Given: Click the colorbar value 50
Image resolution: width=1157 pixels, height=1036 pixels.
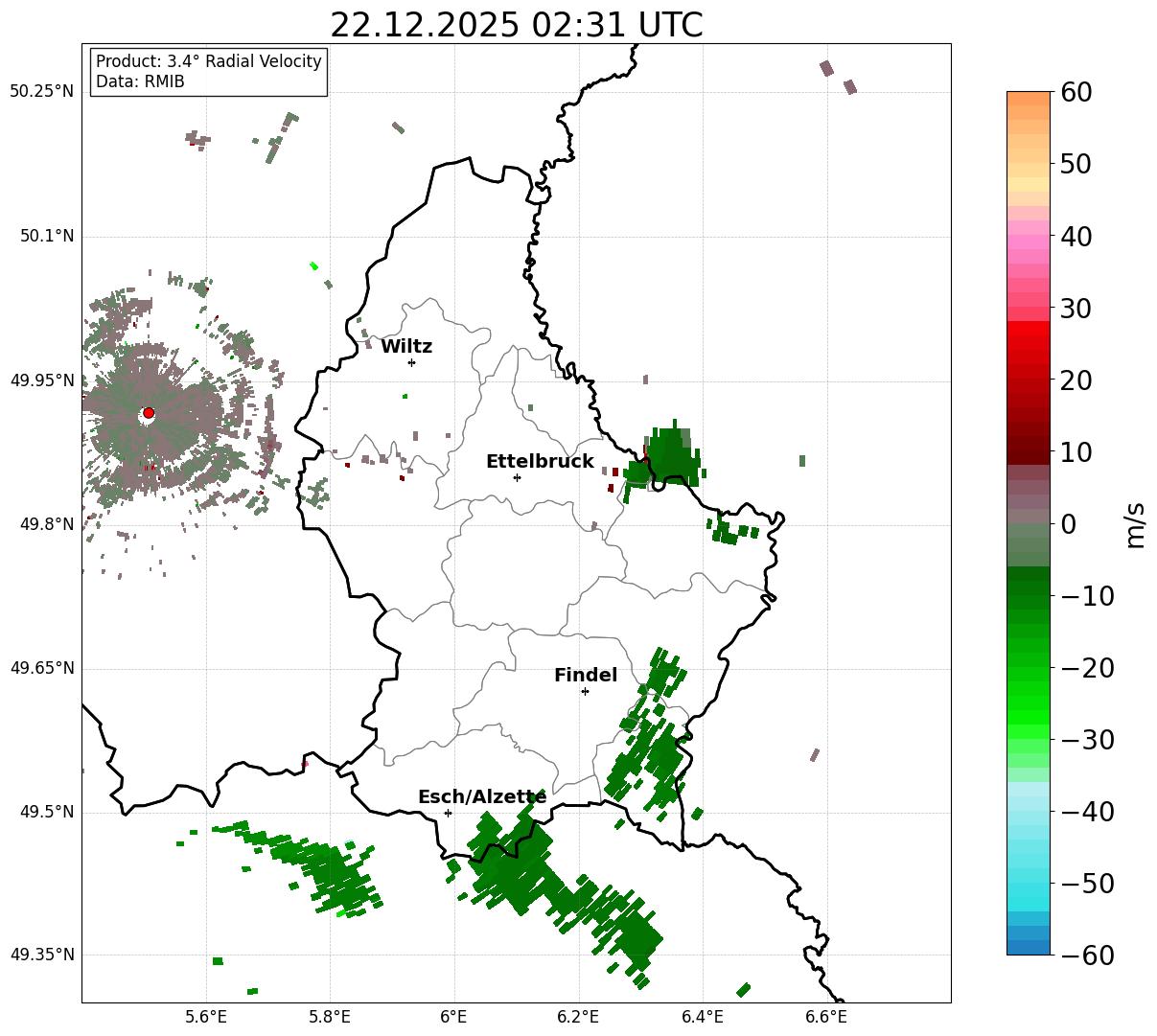Looking at the screenshot, I should coord(1076,164).
